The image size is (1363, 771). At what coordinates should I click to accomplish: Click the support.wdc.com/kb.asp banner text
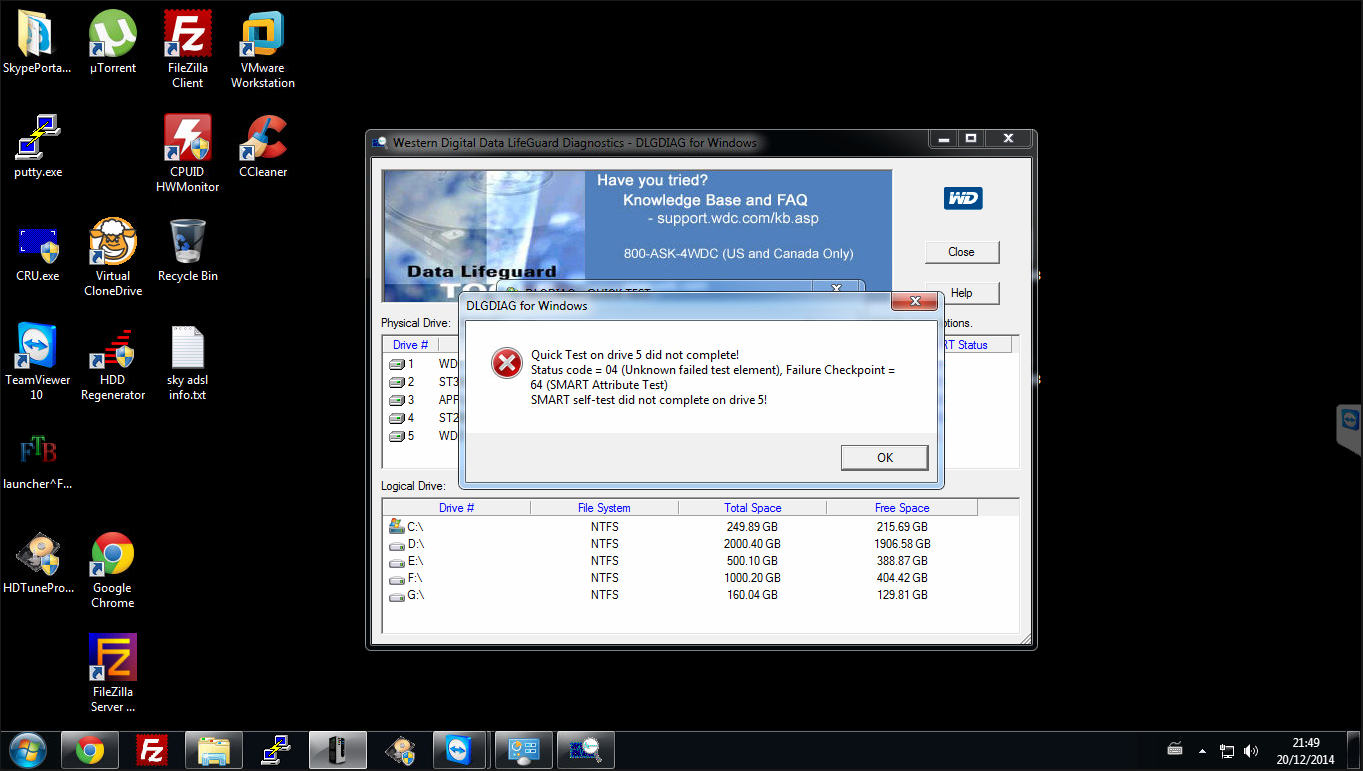coord(738,218)
